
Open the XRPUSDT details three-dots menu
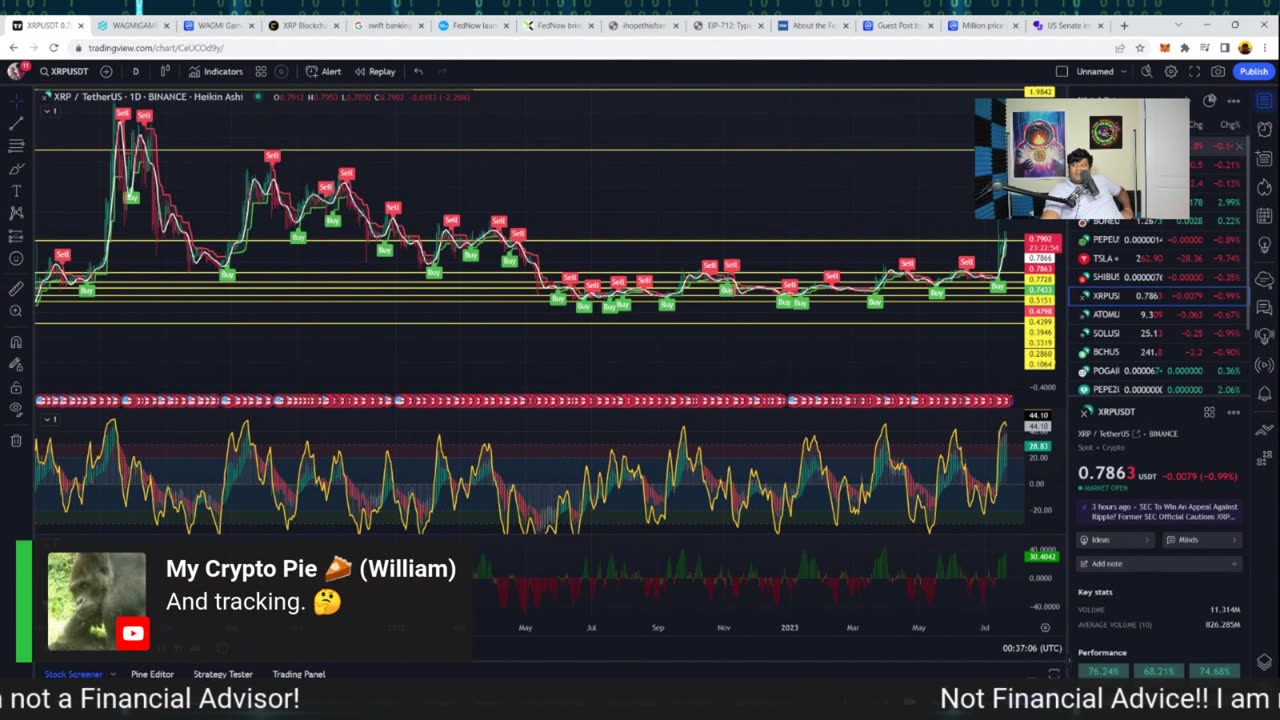[1234, 412]
